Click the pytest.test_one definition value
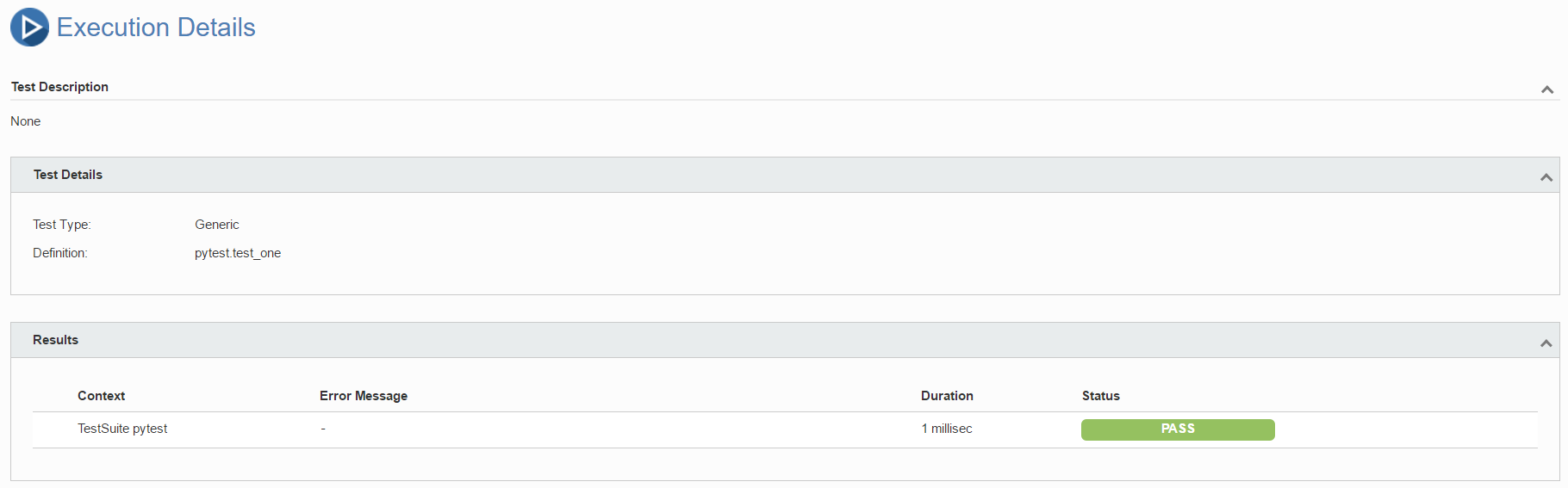 click(238, 253)
